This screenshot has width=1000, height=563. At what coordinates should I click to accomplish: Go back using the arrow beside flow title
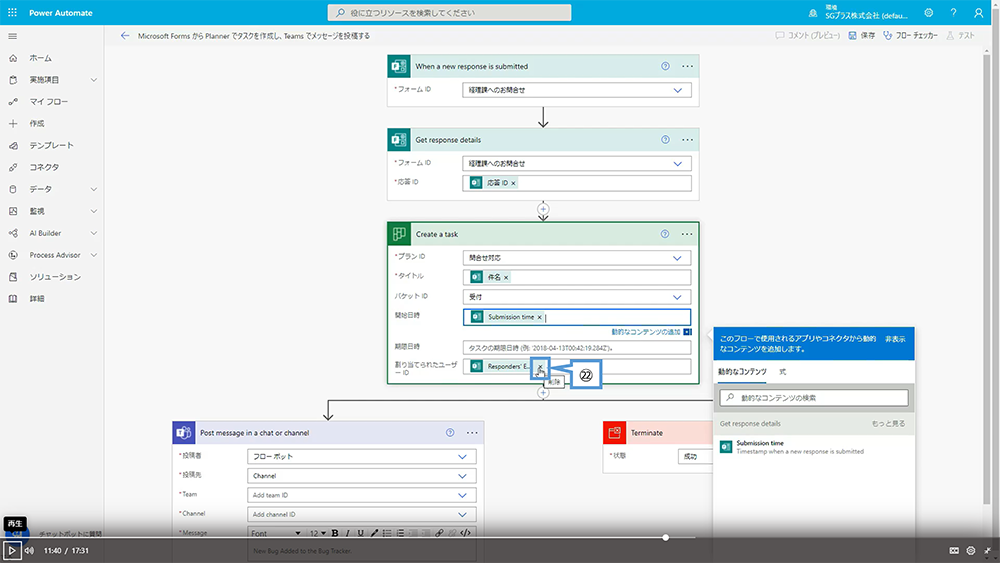[x=125, y=36]
